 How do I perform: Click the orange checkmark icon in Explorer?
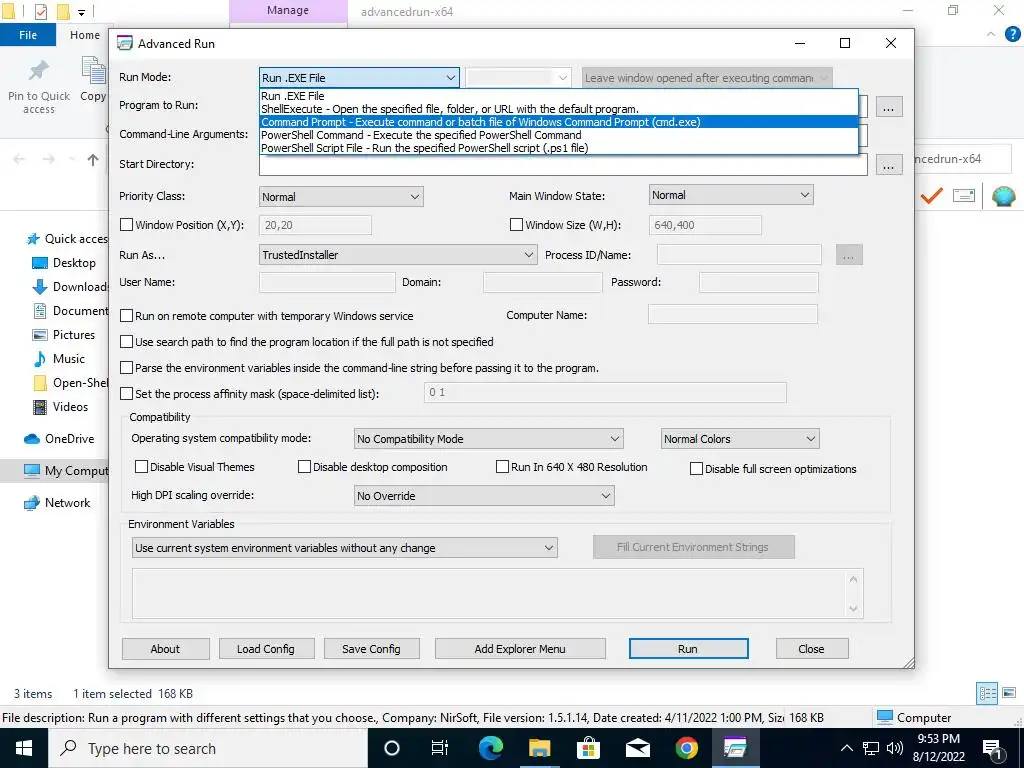(931, 195)
